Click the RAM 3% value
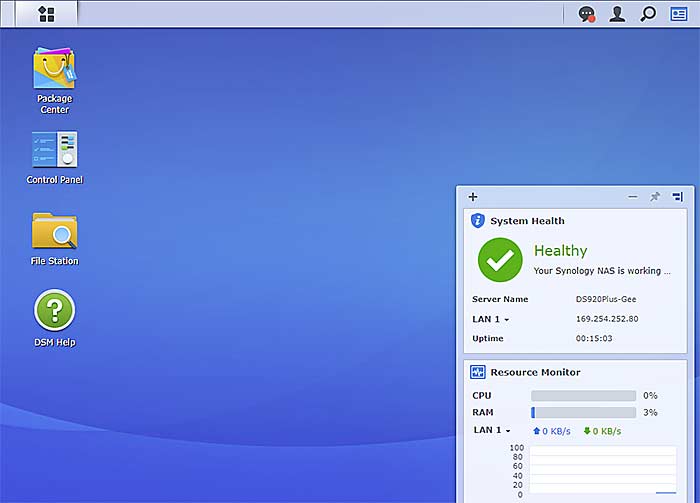Viewport: 700px width, 503px height. [650, 412]
